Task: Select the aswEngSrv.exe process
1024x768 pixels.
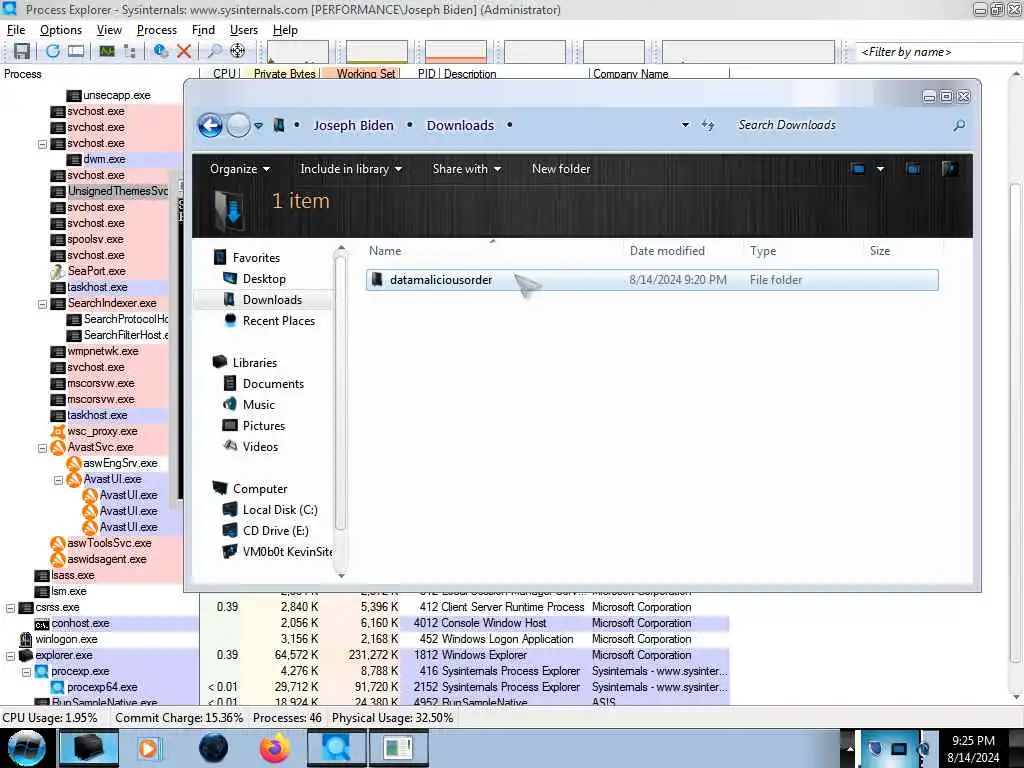Action: pos(120,464)
